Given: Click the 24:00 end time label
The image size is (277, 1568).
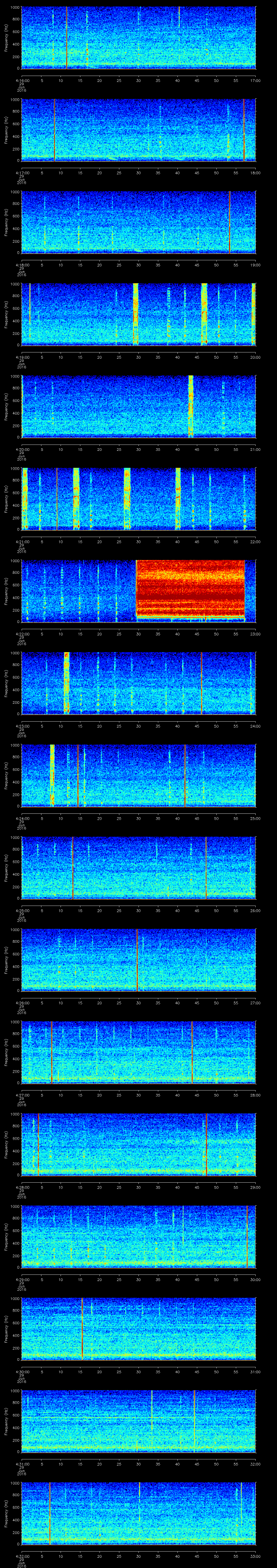Looking at the screenshot, I should pyautogui.click(x=255, y=726).
